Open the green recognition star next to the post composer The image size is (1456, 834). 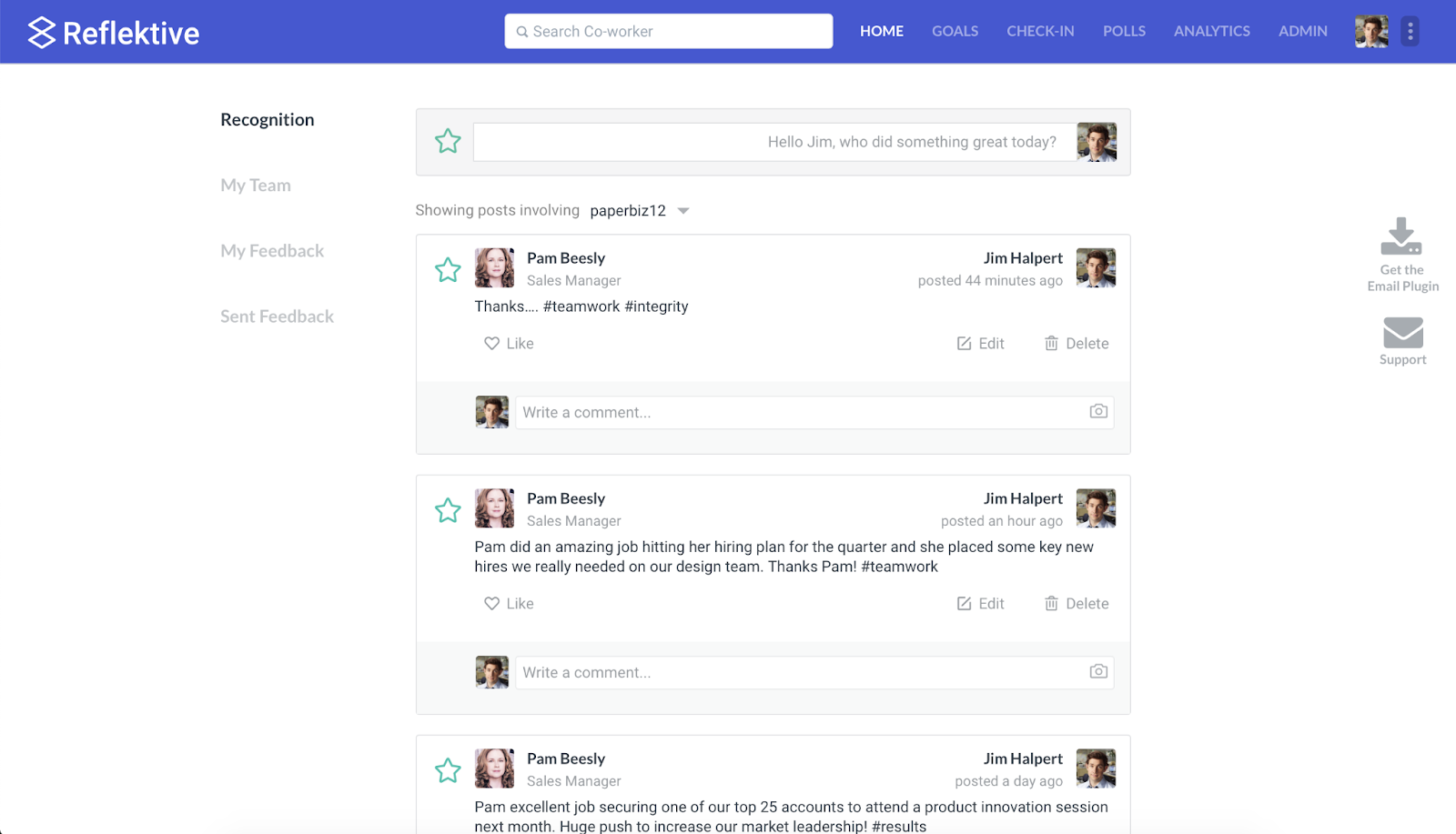pos(448,141)
